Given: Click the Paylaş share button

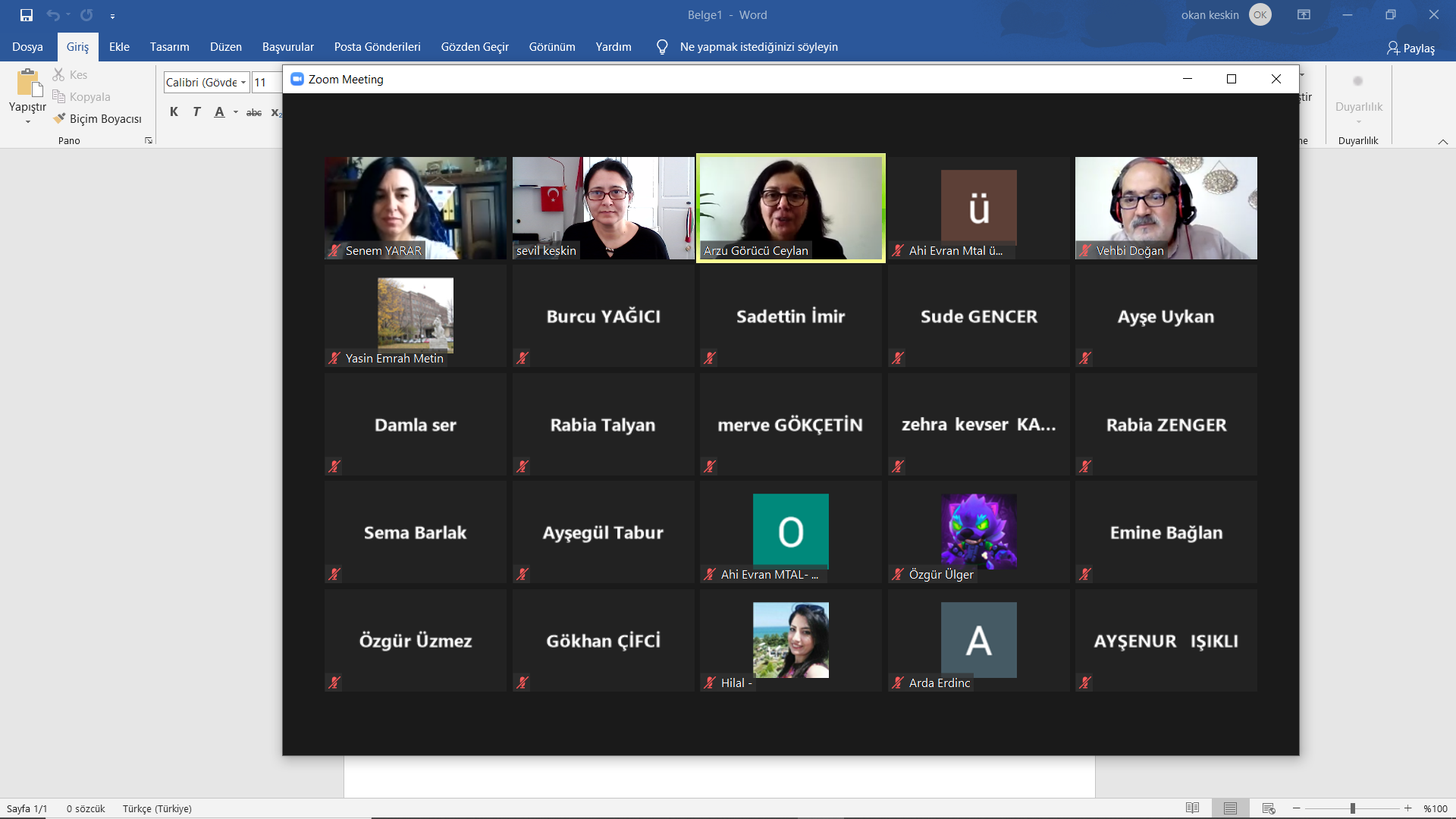Looking at the screenshot, I should pyautogui.click(x=1410, y=48).
